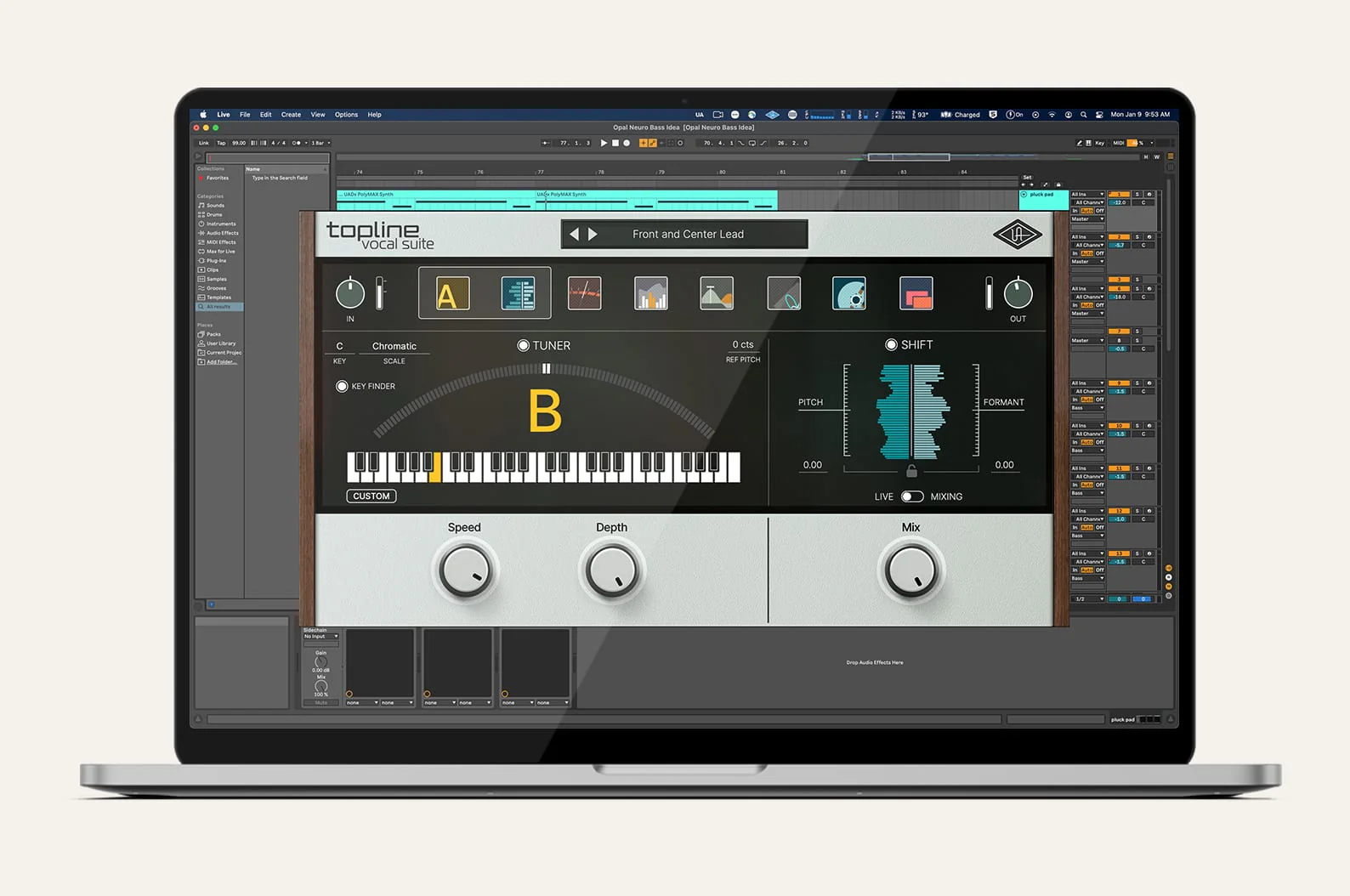Screen dimensions: 1350x896
Task: Open the Options menu
Action: (346, 115)
